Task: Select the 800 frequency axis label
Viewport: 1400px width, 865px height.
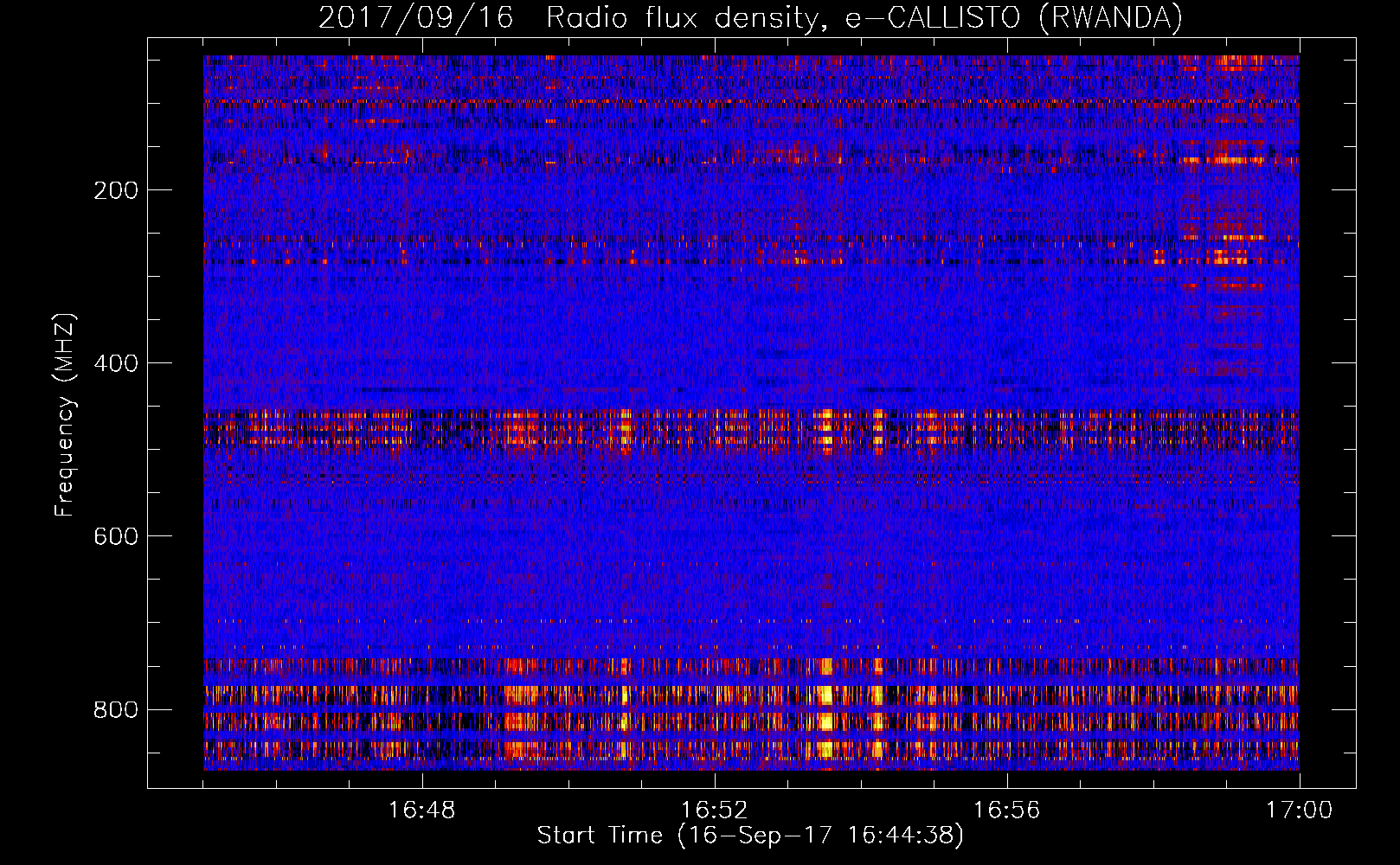Action: [x=116, y=709]
